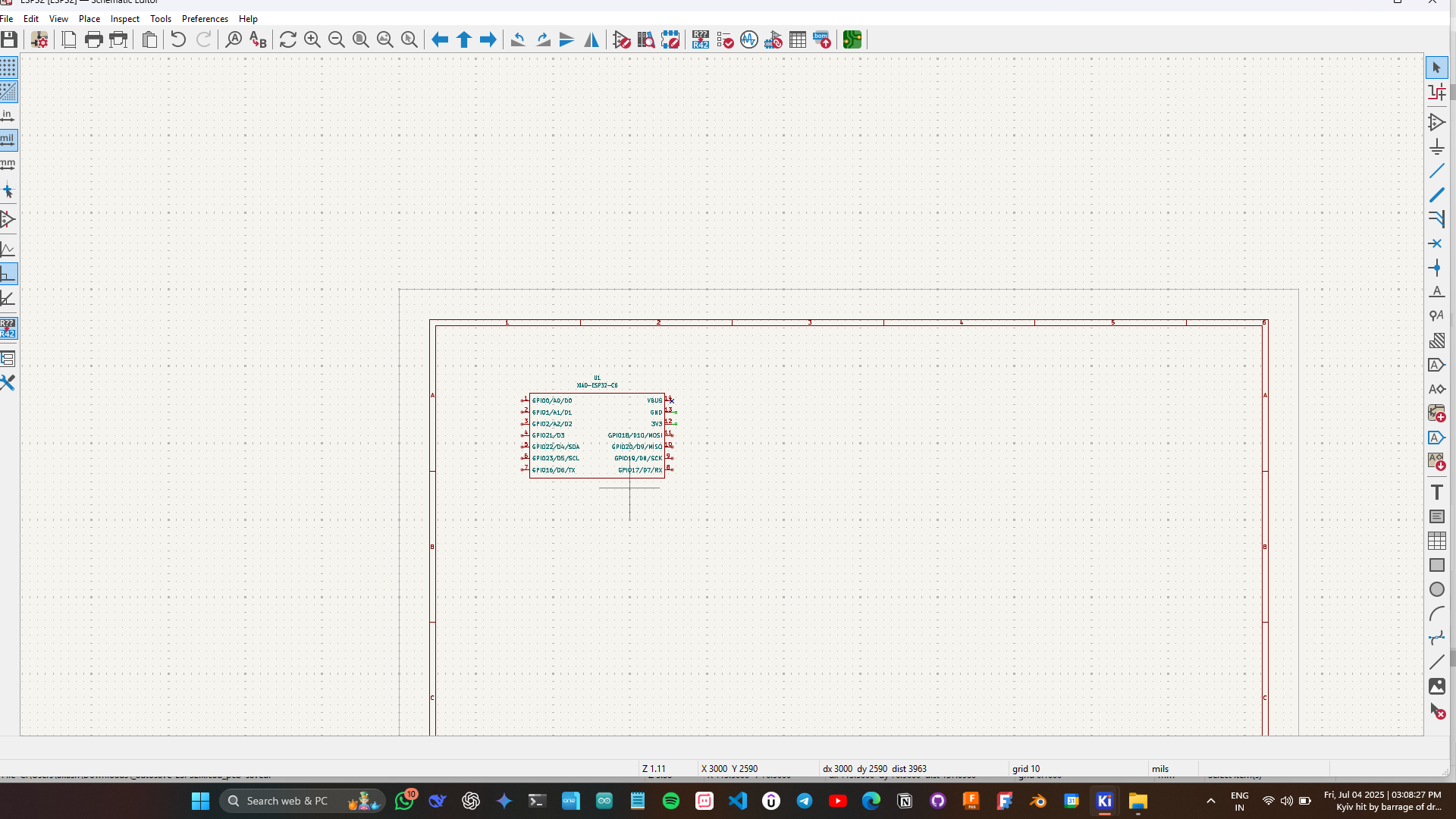
Task: Rotate selection counterclockwise
Action: coord(519,39)
